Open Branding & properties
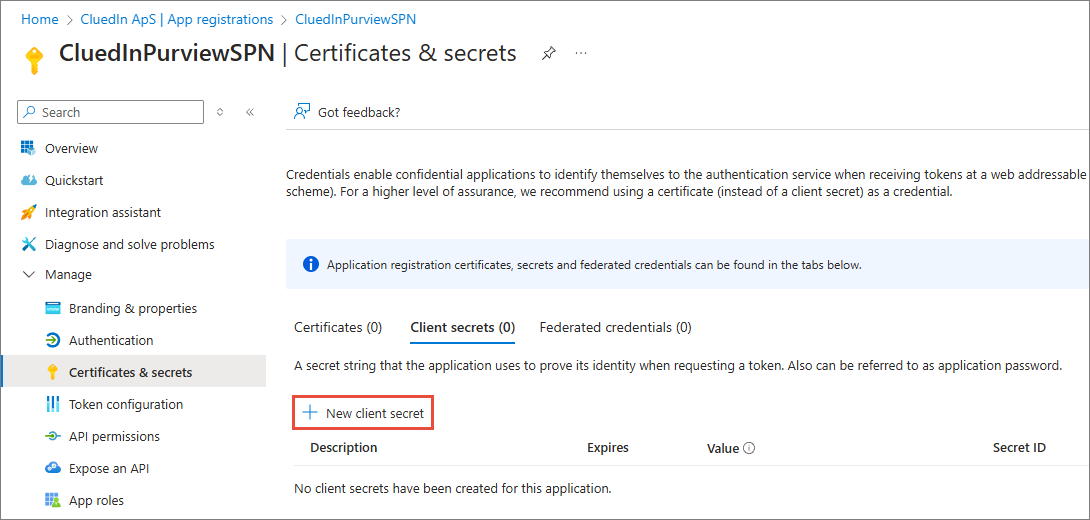 pyautogui.click(x=133, y=308)
